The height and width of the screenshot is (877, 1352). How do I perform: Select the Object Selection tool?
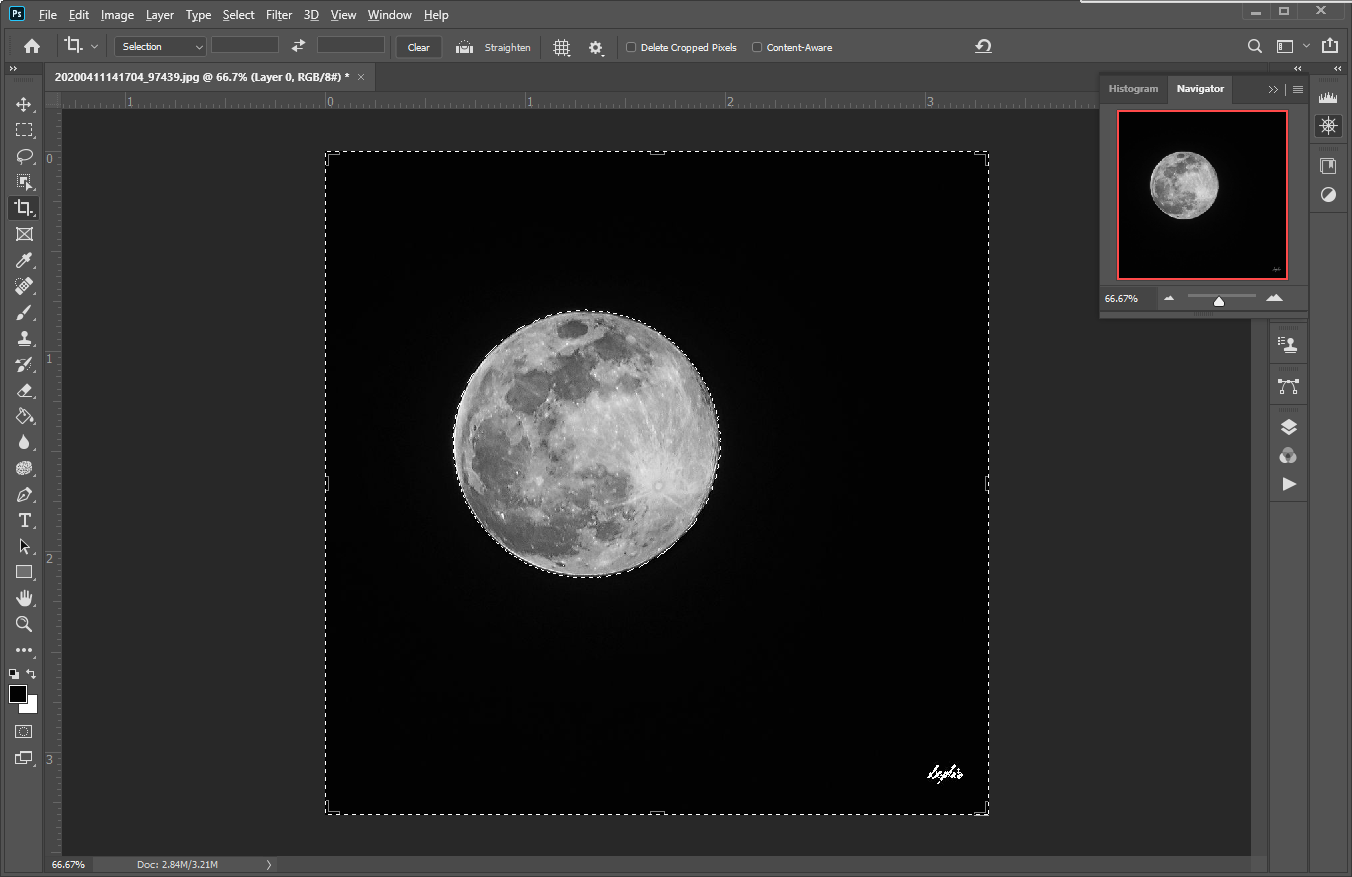point(24,182)
